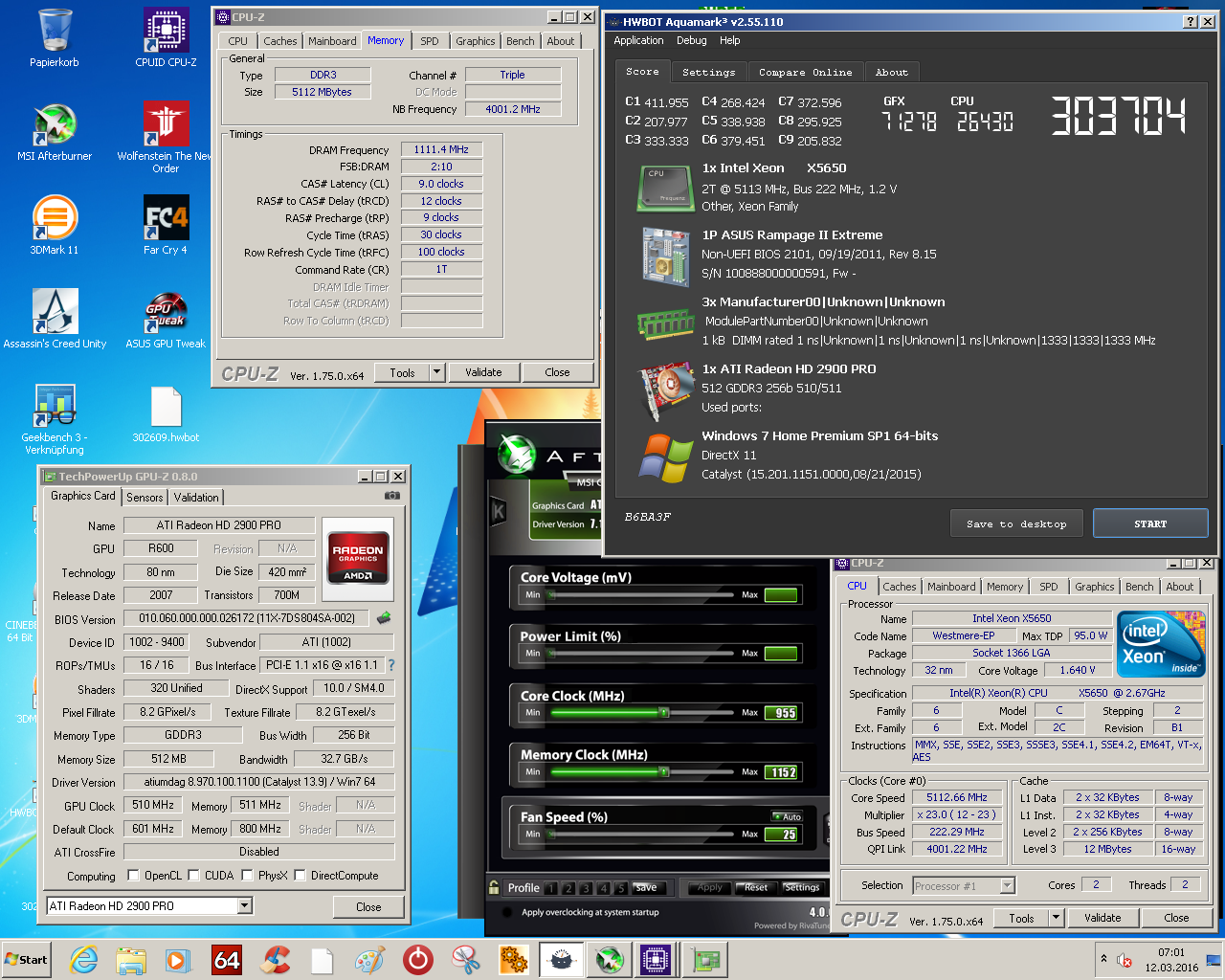Image resolution: width=1225 pixels, height=980 pixels.
Task: Open the 302609.hwbot file on desktop
Action: coord(166,413)
